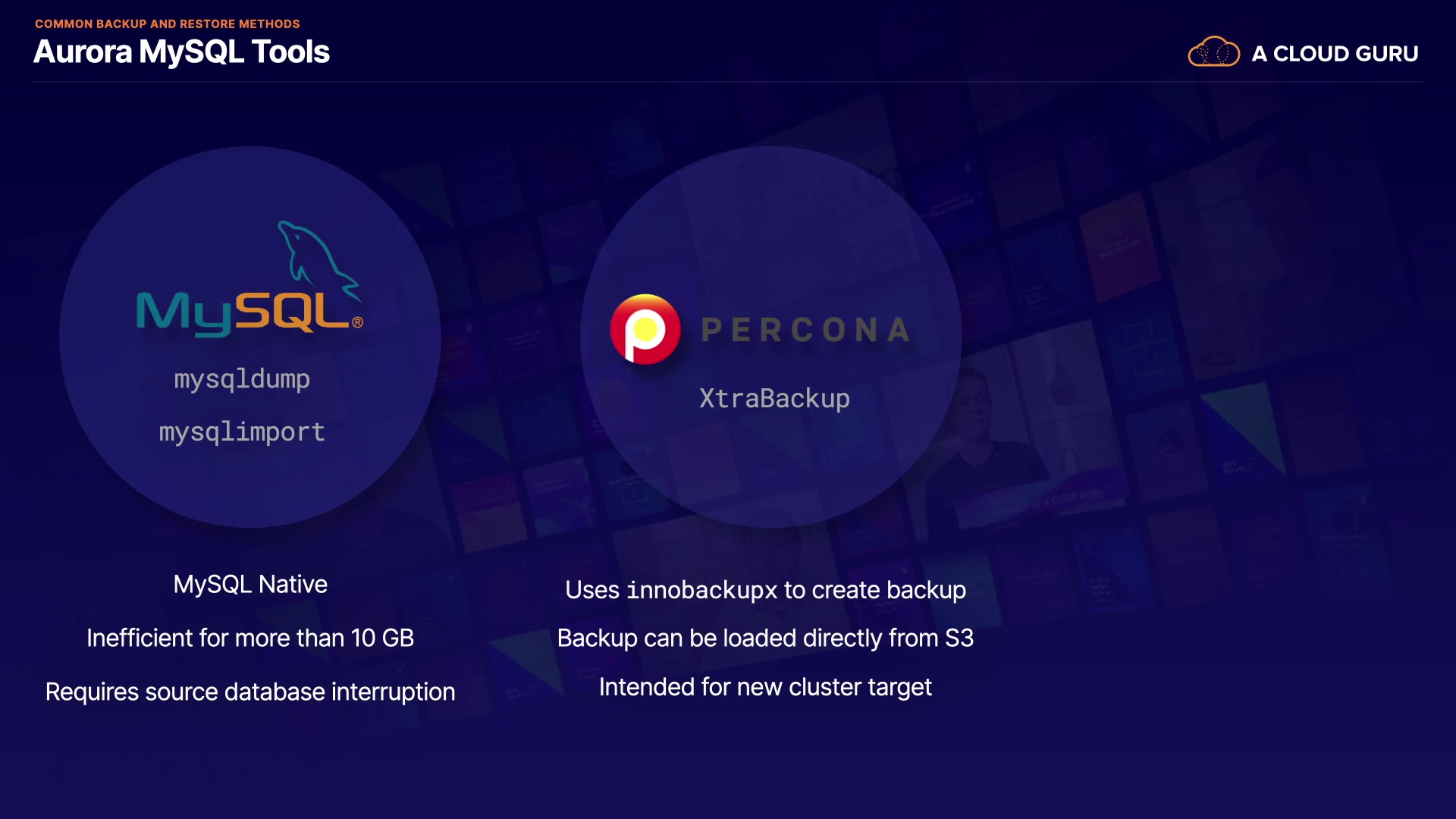
Task: Click the horizontal divider under the header
Action: [x=728, y=81]
